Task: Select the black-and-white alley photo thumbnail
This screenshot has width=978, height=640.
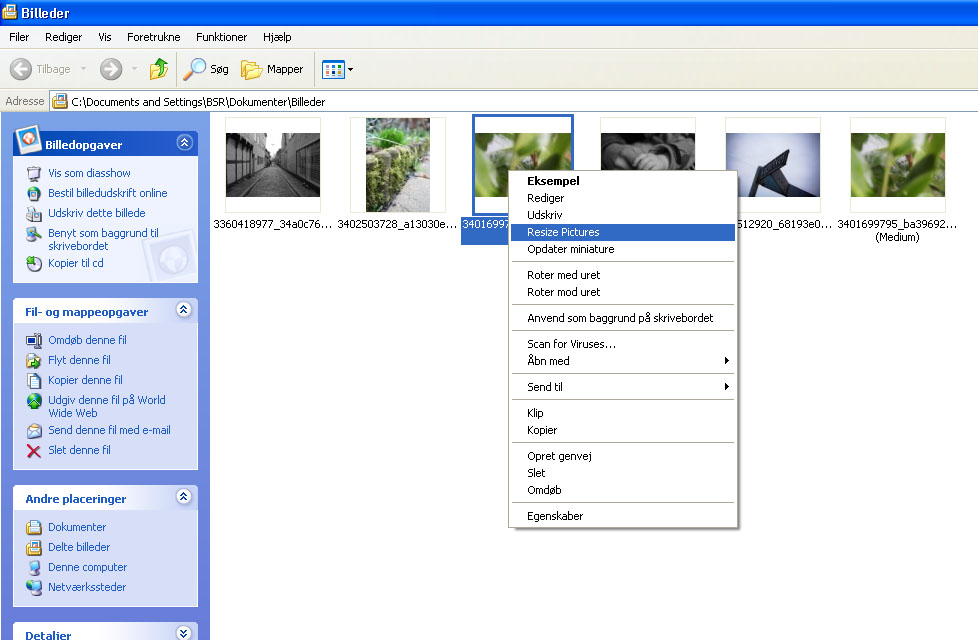Action: click(x=272, y=164)
